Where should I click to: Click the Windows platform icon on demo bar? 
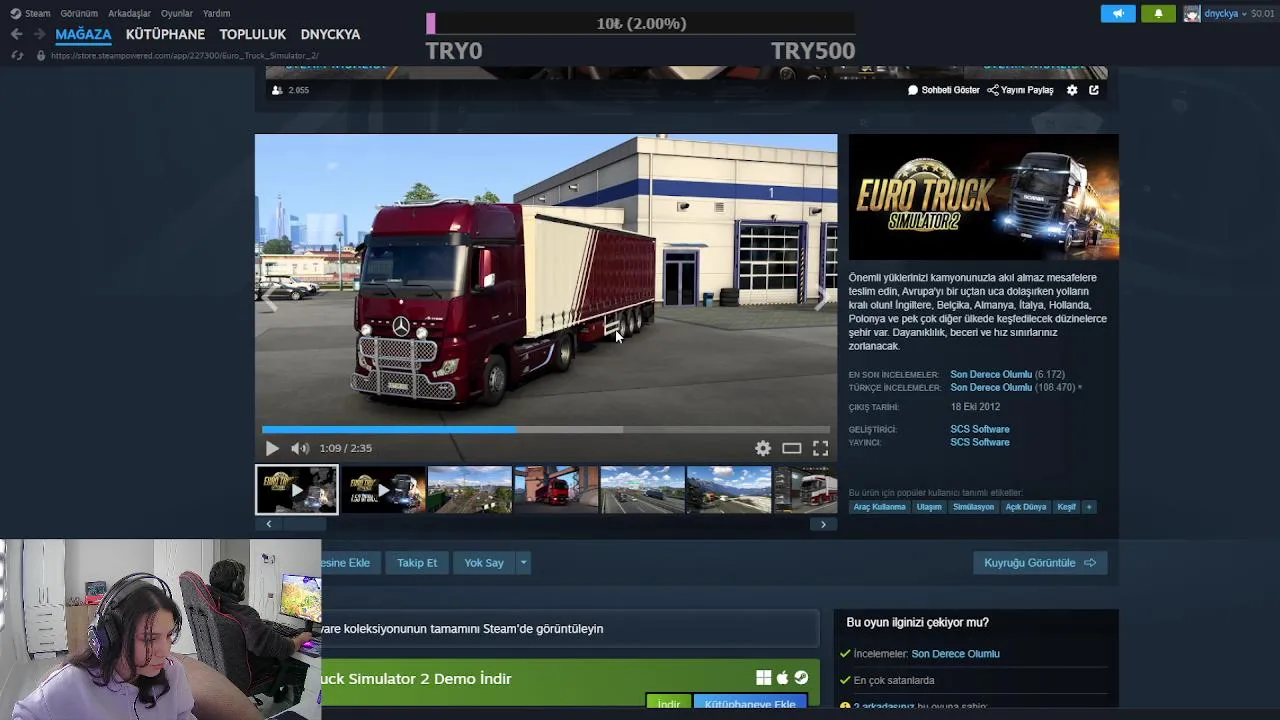763,678
